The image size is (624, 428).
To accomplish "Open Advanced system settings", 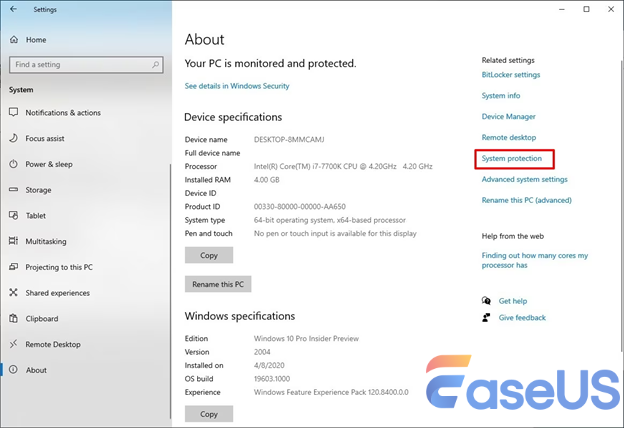I will [x=525, y=179].
